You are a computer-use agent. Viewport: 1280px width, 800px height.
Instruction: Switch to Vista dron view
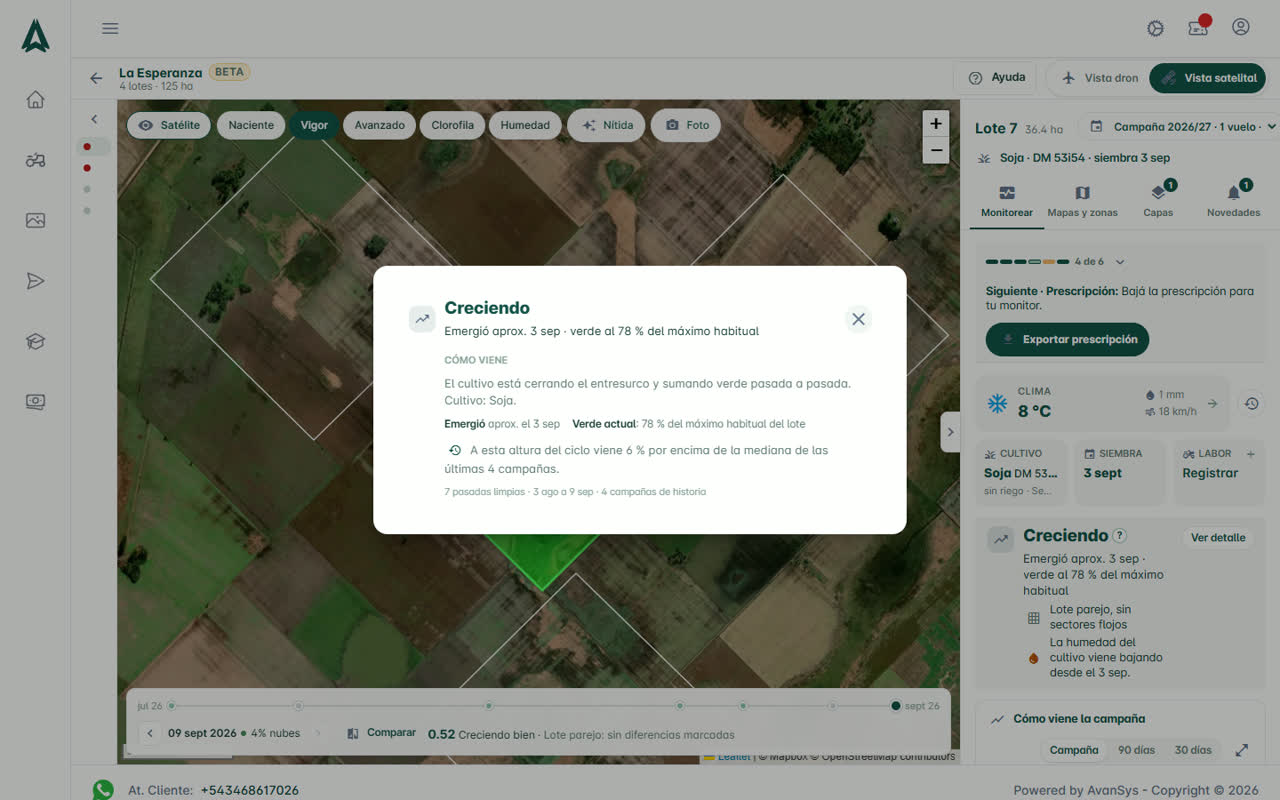coord(1100,78)
